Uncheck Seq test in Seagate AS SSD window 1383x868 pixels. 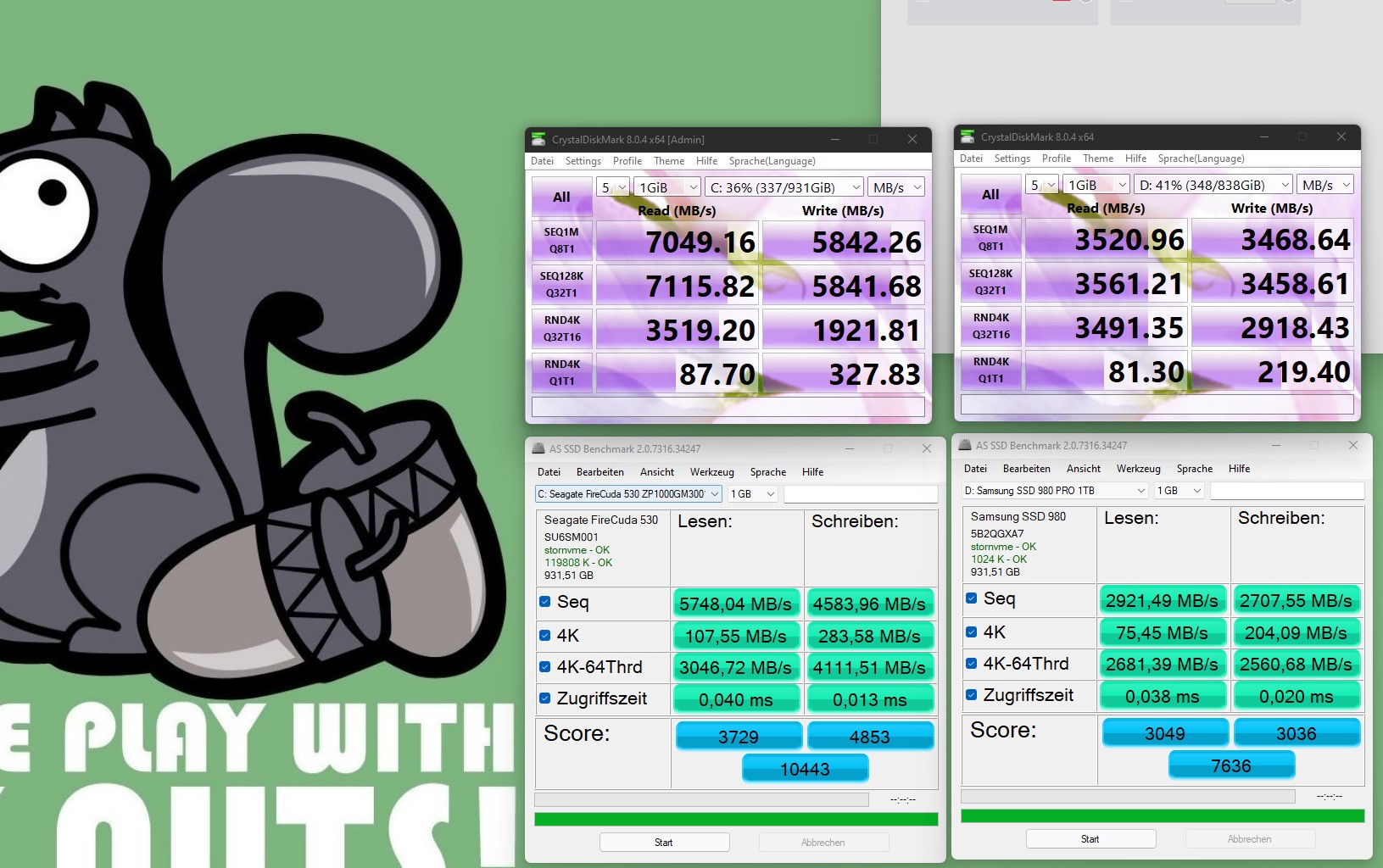coord(545,602)
